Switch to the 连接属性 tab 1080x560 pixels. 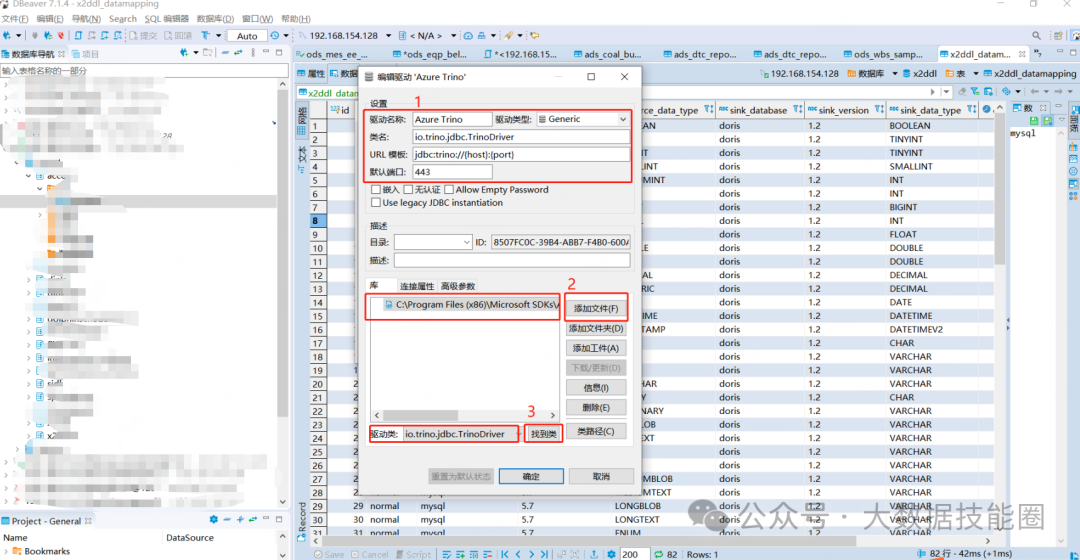point(417,286)
